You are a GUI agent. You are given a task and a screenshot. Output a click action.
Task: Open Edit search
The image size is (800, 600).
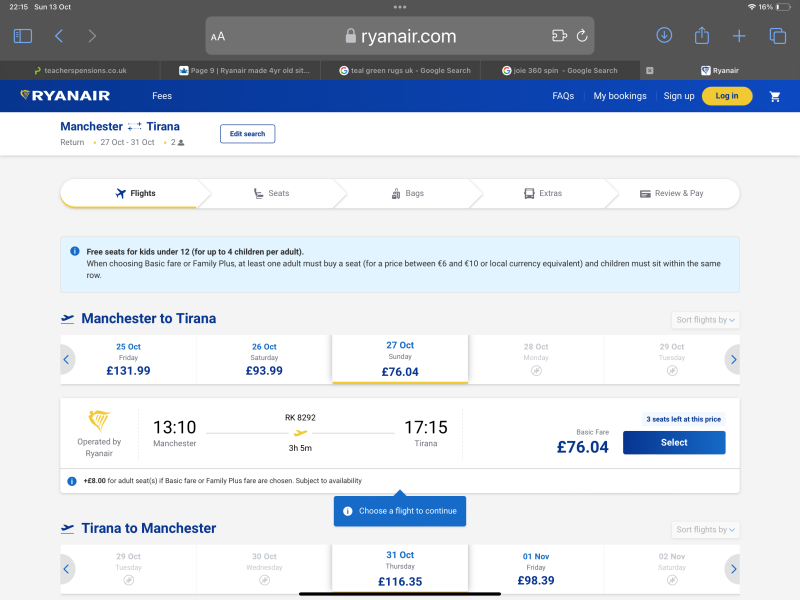[x=247, y=133]
